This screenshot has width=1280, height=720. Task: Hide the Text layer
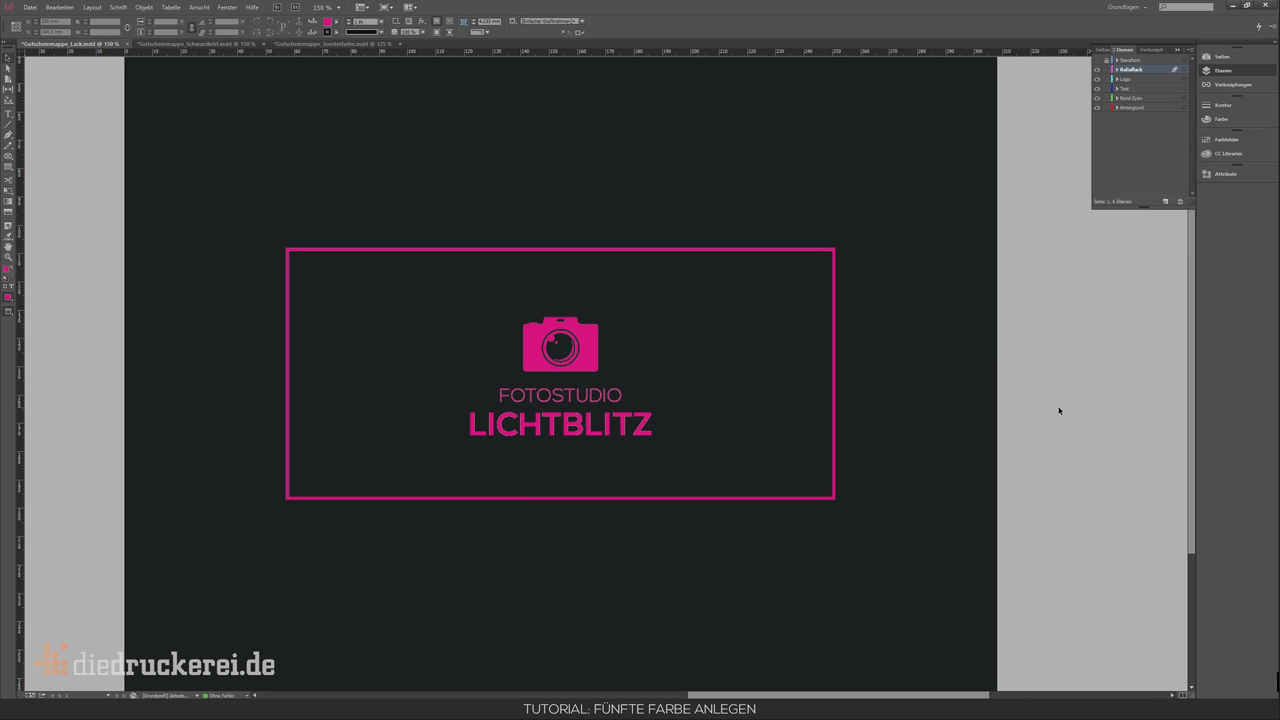click(1097, 89)
